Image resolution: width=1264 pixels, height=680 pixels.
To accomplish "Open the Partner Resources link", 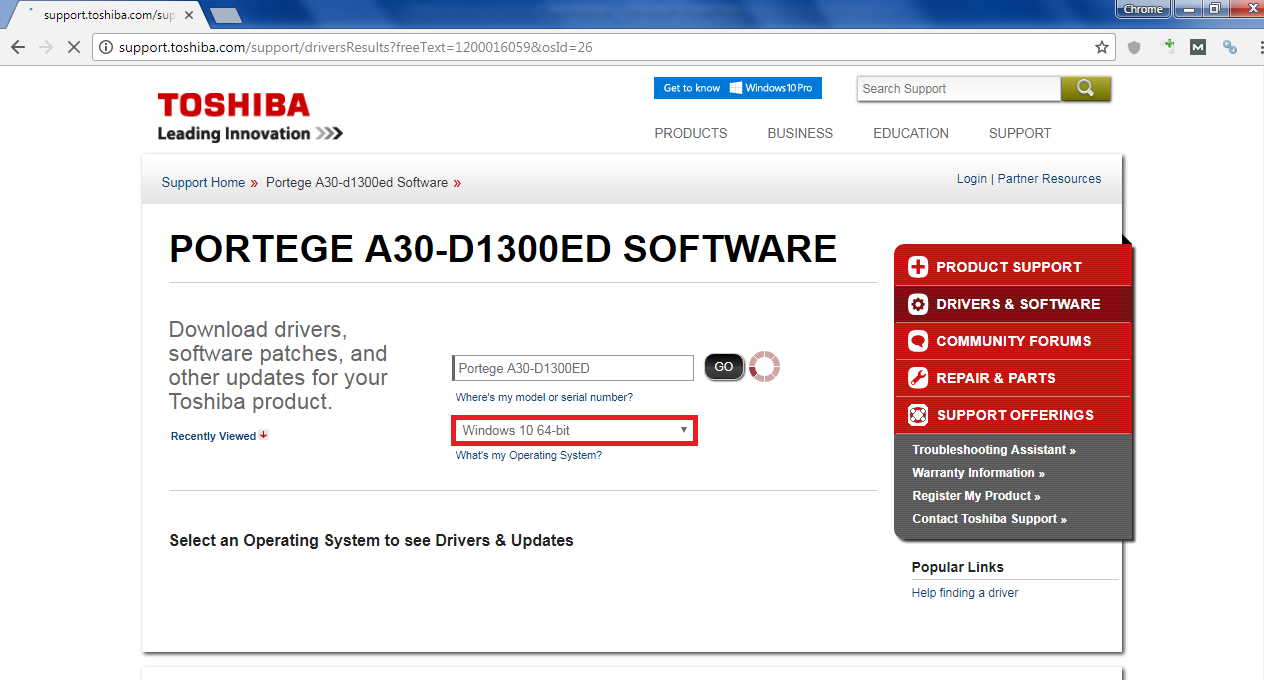I will coord(1049,179).
